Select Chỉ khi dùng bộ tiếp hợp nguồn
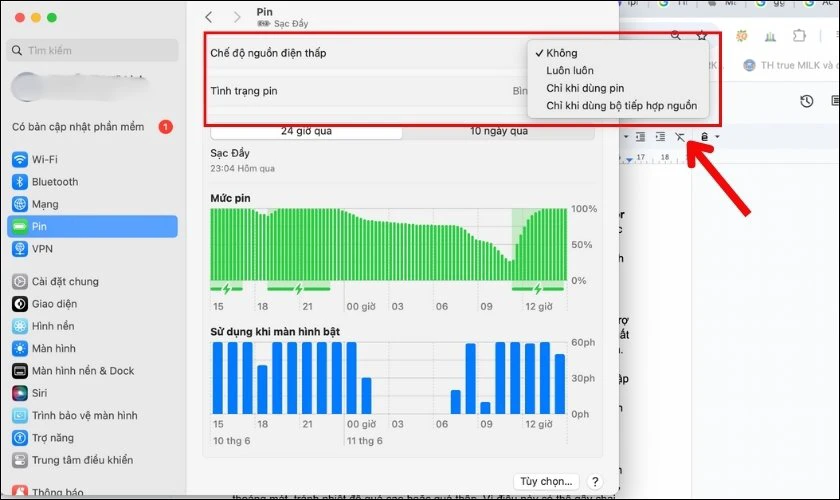The height and width of the screenshot is (500, 840). (618, 106)
